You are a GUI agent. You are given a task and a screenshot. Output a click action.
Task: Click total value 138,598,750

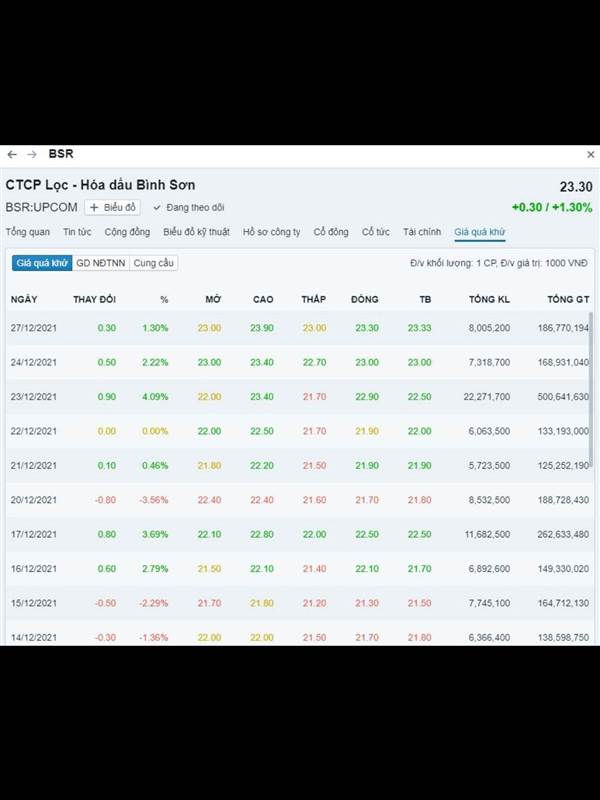coord(563,637)
